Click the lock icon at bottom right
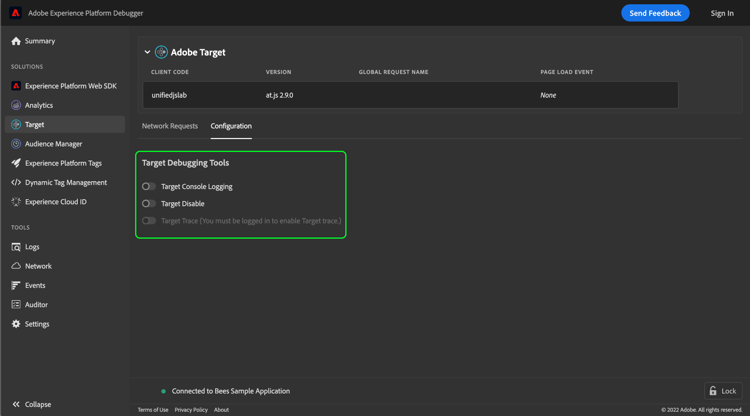This screenshot has width=750, height=416. (713, 391)
